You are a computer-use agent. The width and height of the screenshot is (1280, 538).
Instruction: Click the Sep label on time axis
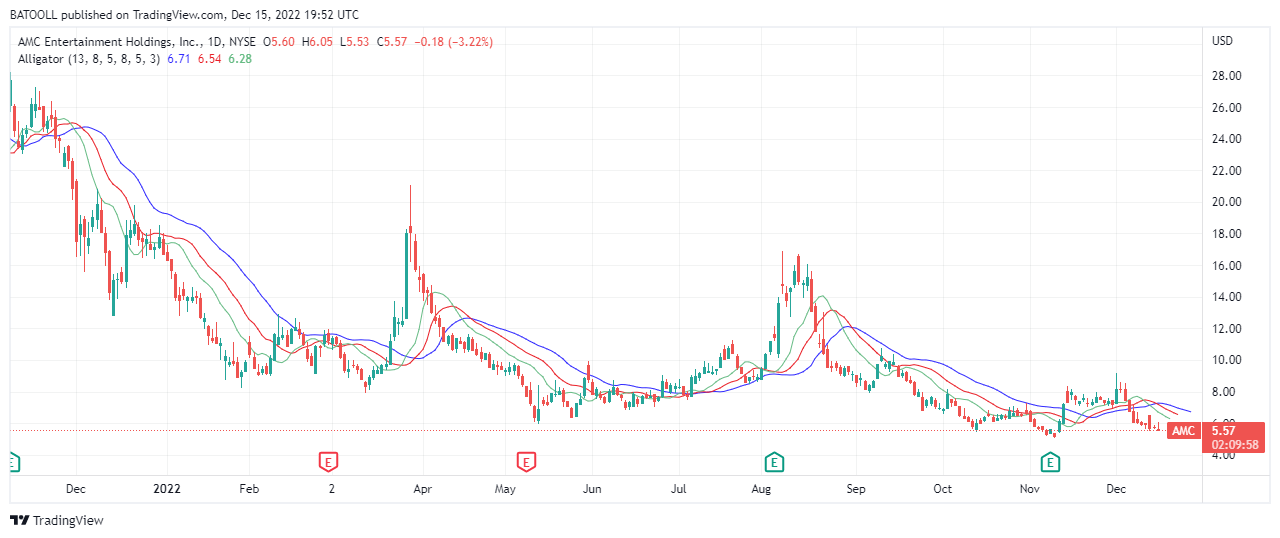855,489
